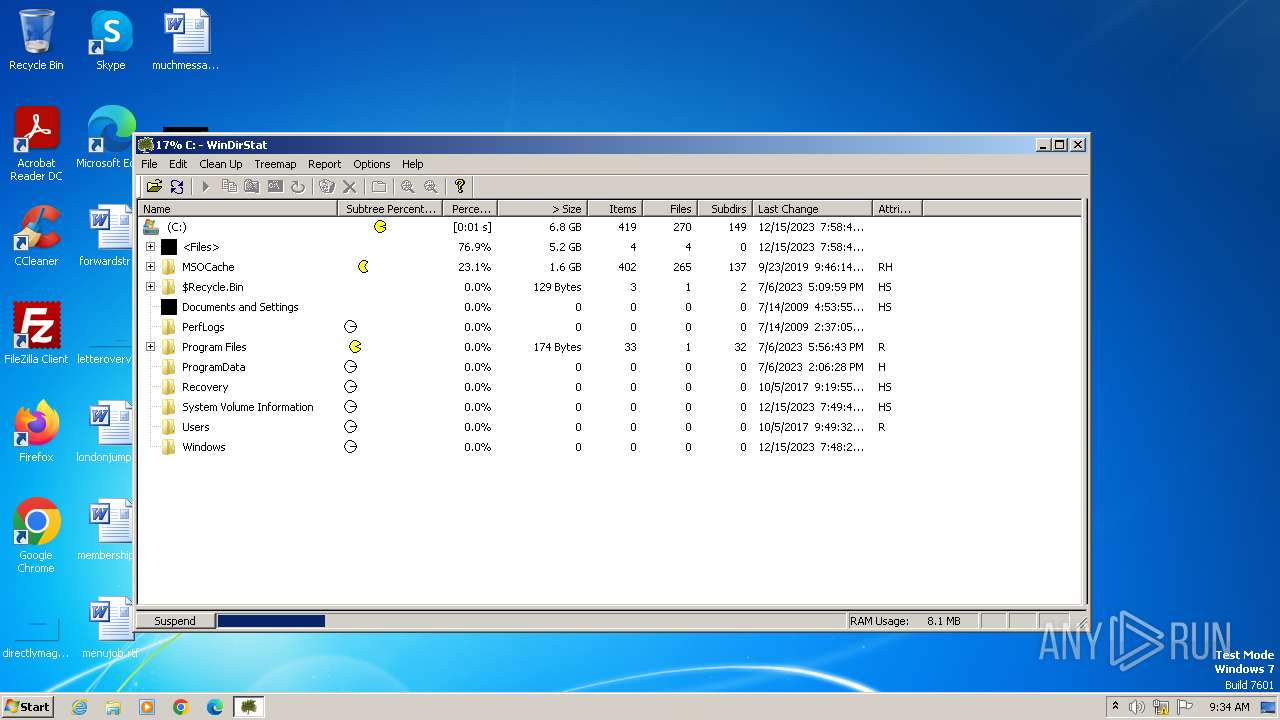Click the volume speaker tray icon
Screen dimensions: 1280x720
coord(1137,706)
